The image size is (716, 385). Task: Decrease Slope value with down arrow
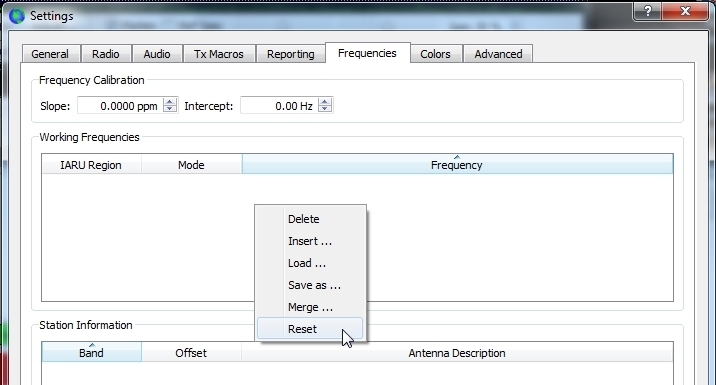pyautogui.click(x=170, y=109)
